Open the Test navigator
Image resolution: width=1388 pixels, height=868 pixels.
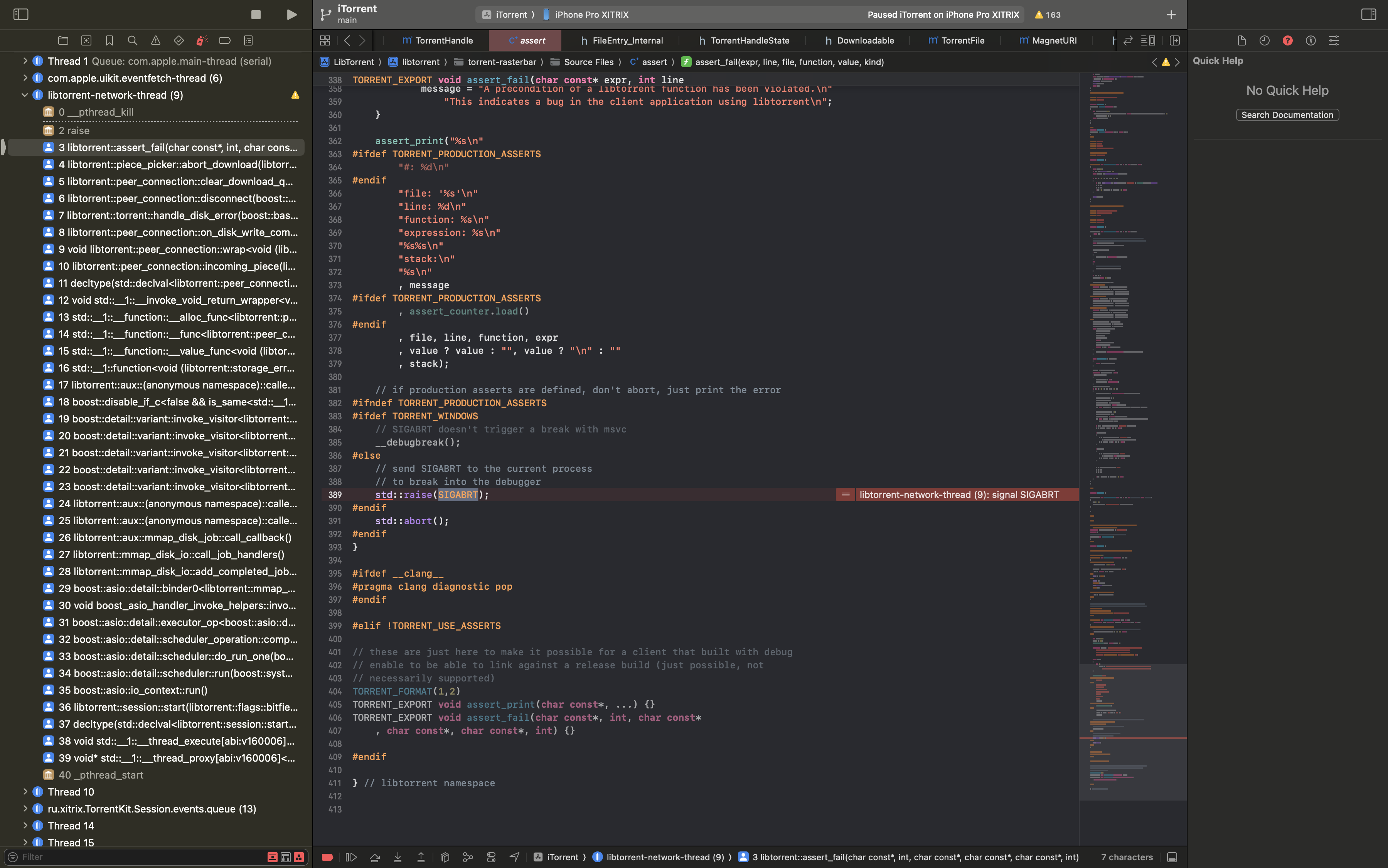[x=179, y=40]
